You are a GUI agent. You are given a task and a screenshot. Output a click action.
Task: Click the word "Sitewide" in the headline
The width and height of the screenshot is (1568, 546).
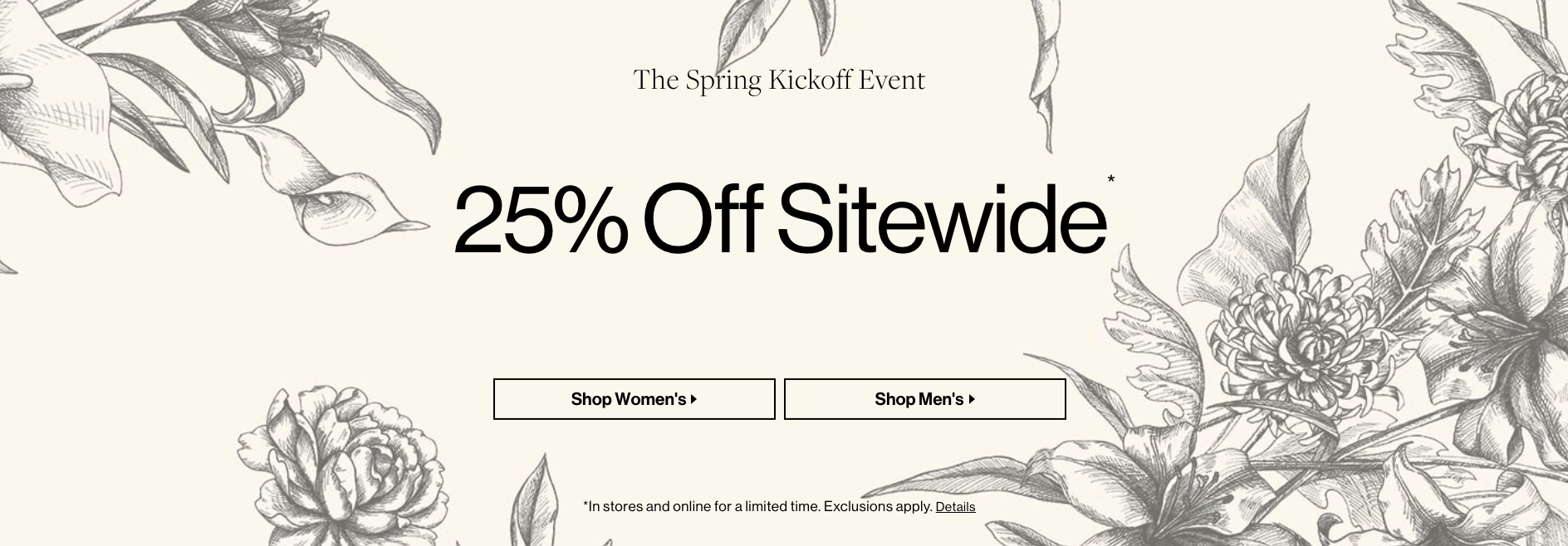(943, 217)
